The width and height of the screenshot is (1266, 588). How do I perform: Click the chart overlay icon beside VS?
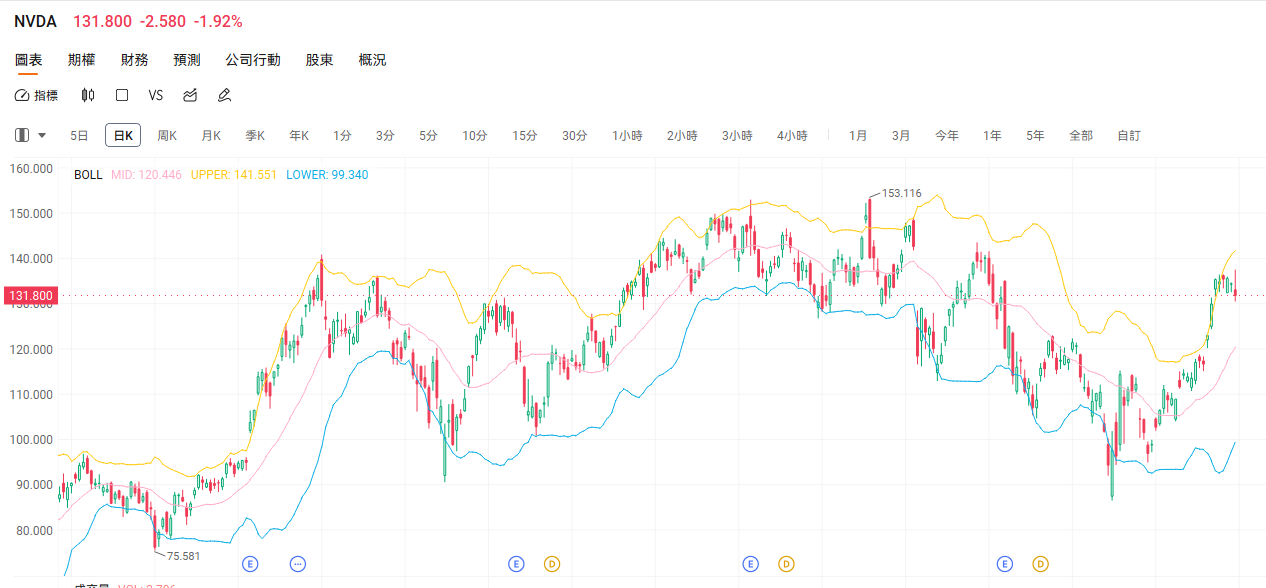click(x=190, y=95)
